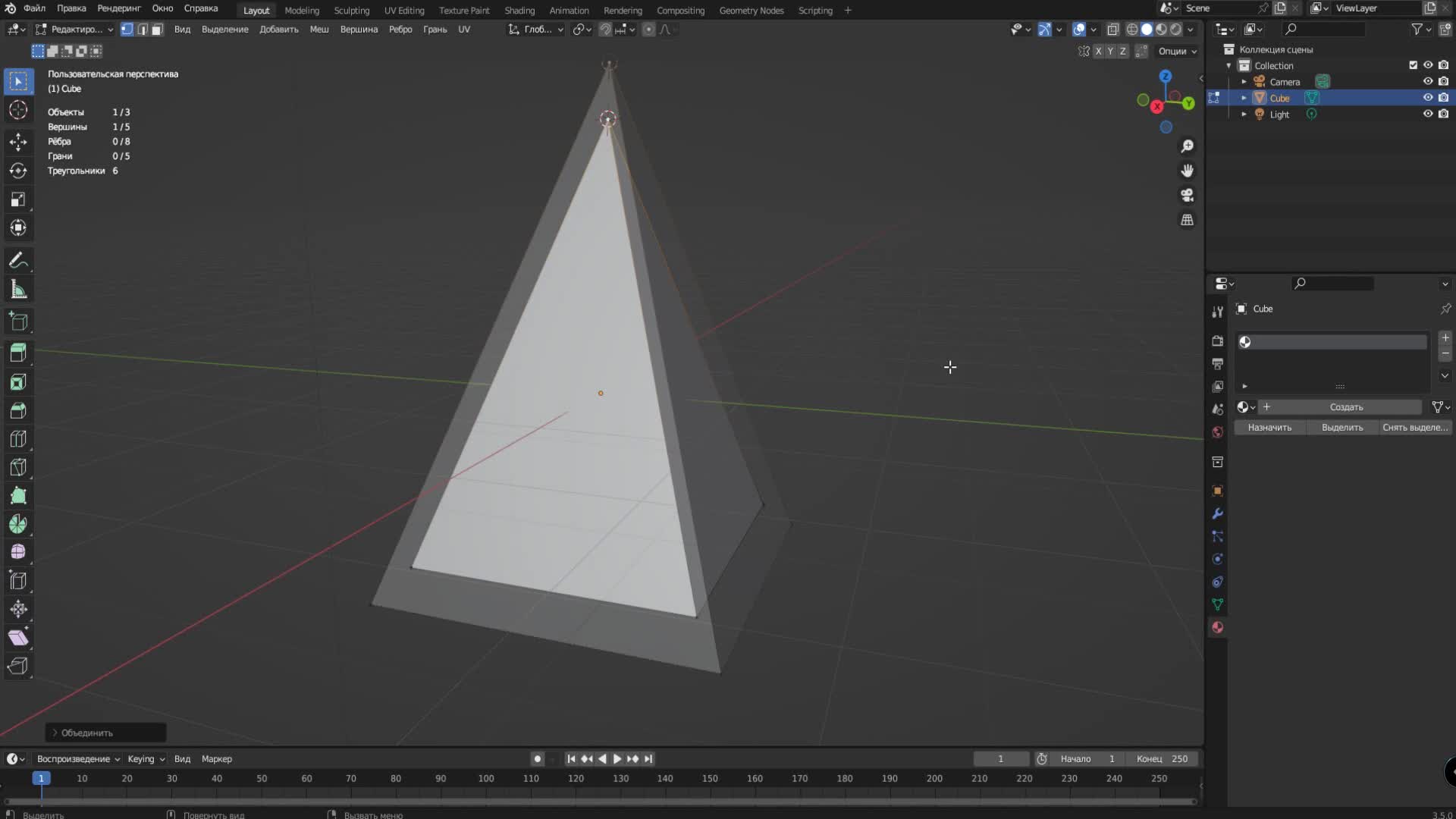Open Modifiers wrench properties tab
The width and height of the screenshot is (1456, 819).
coord(1217,514)
